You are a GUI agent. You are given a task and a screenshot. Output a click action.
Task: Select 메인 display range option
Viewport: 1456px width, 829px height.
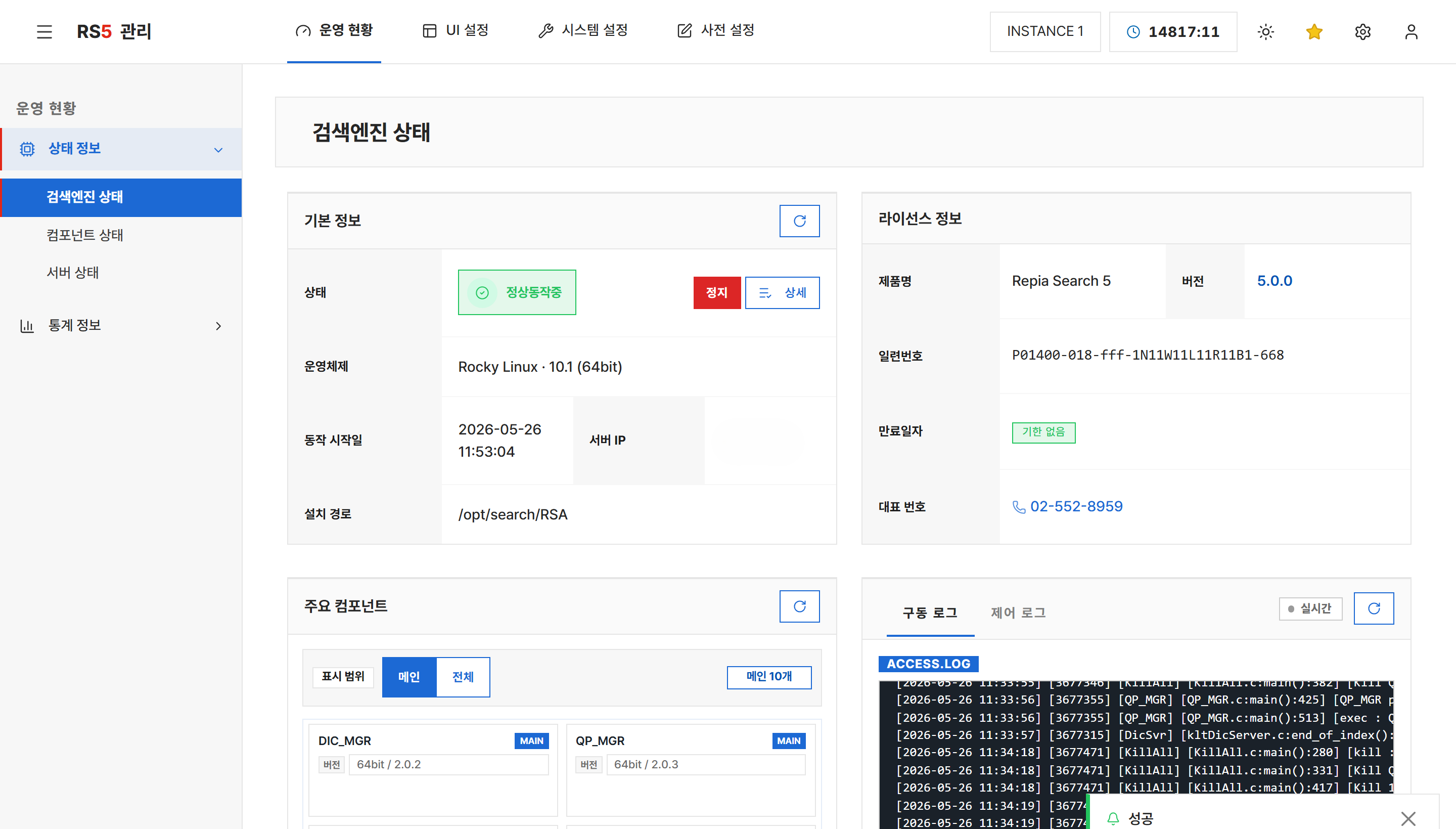[408, 677]
